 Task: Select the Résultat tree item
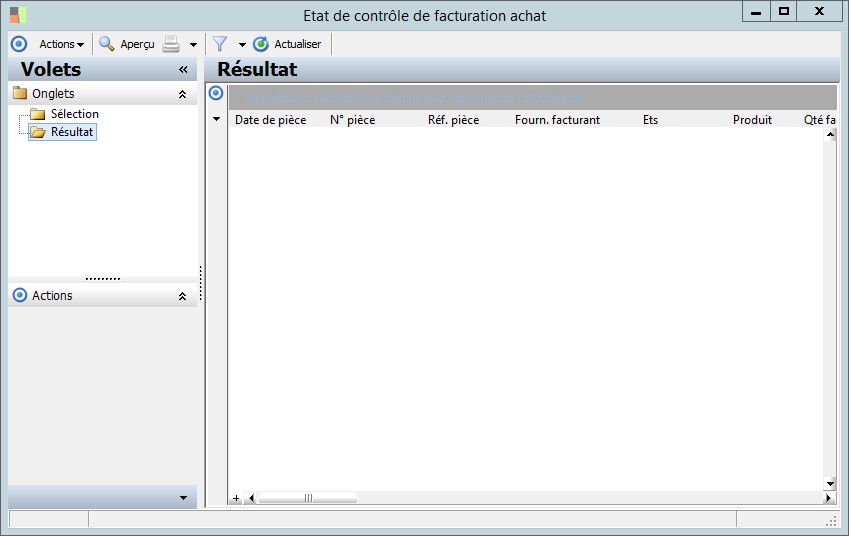click(72, 132)
